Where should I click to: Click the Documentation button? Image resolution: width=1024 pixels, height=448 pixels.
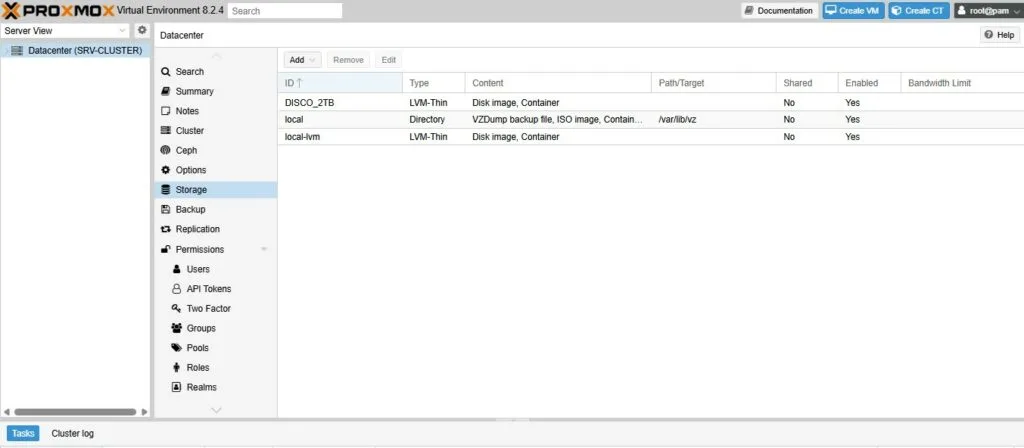pyautogui.click(x=780, y=10)
